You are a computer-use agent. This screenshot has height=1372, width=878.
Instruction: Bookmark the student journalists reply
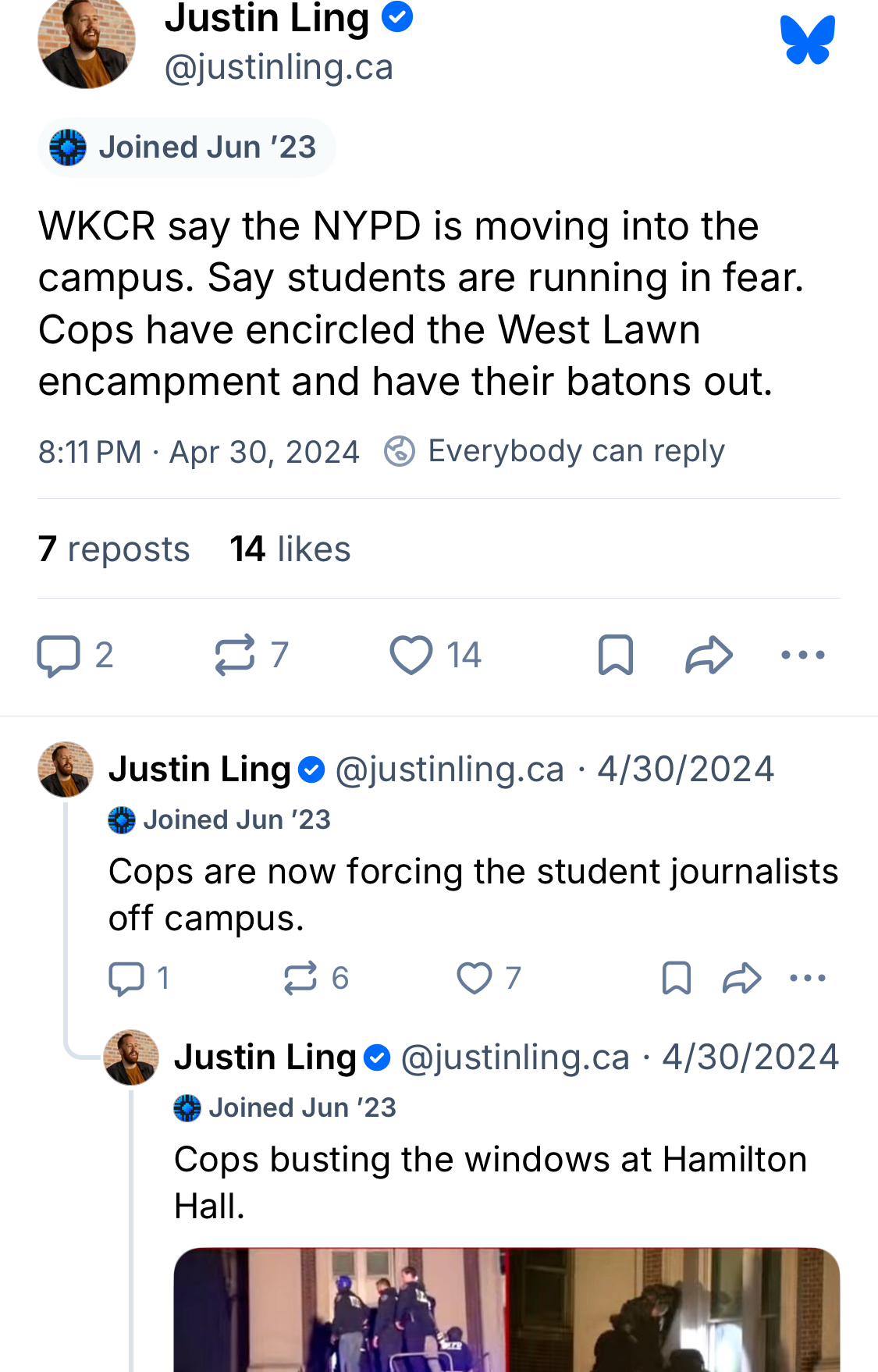(x=676, y=979)
